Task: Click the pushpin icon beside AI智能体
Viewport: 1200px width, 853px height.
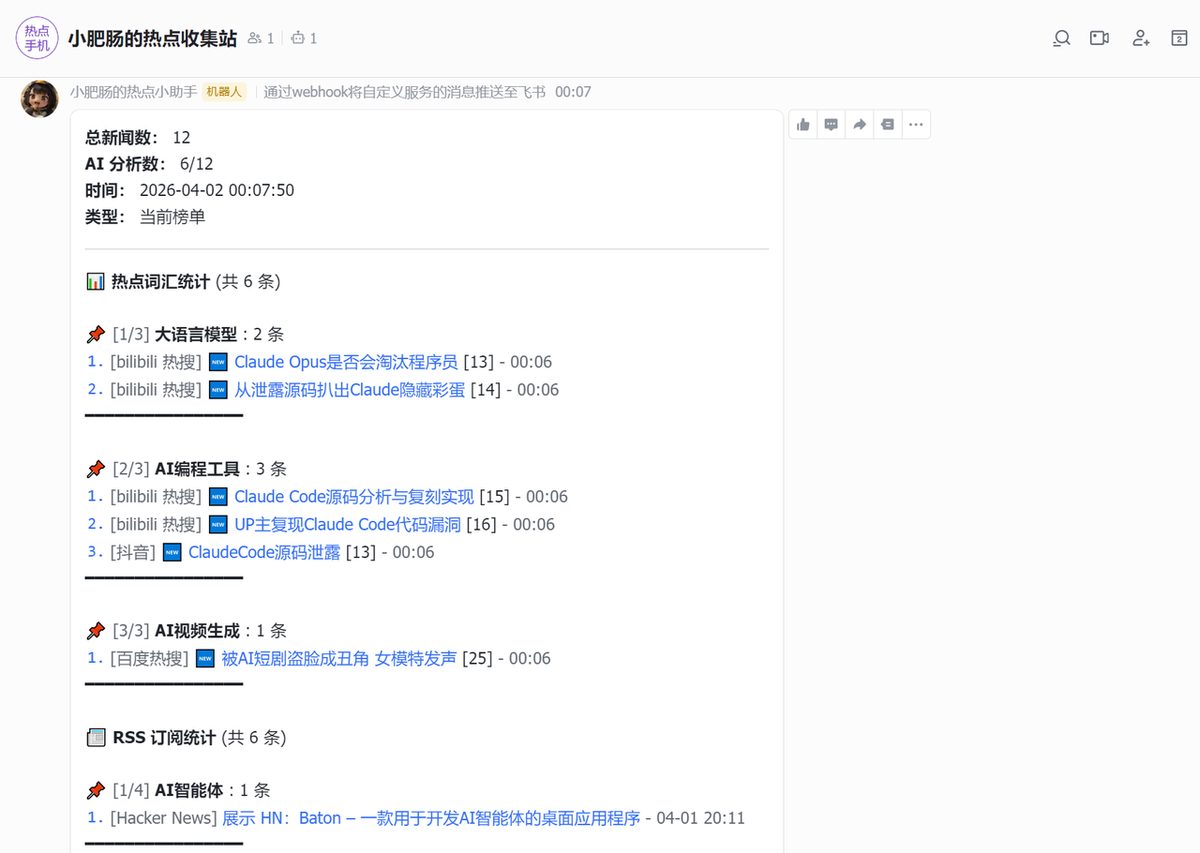Action: (96, 791)
